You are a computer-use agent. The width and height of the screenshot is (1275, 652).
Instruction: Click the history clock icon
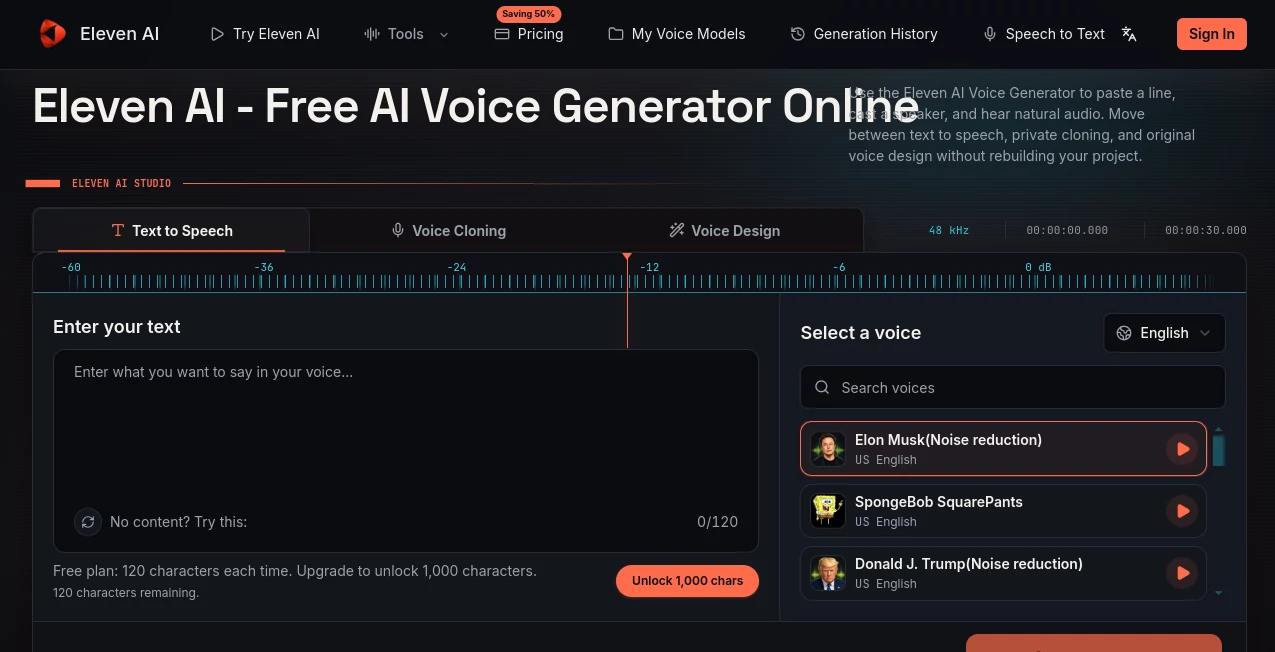click(798, 34)
